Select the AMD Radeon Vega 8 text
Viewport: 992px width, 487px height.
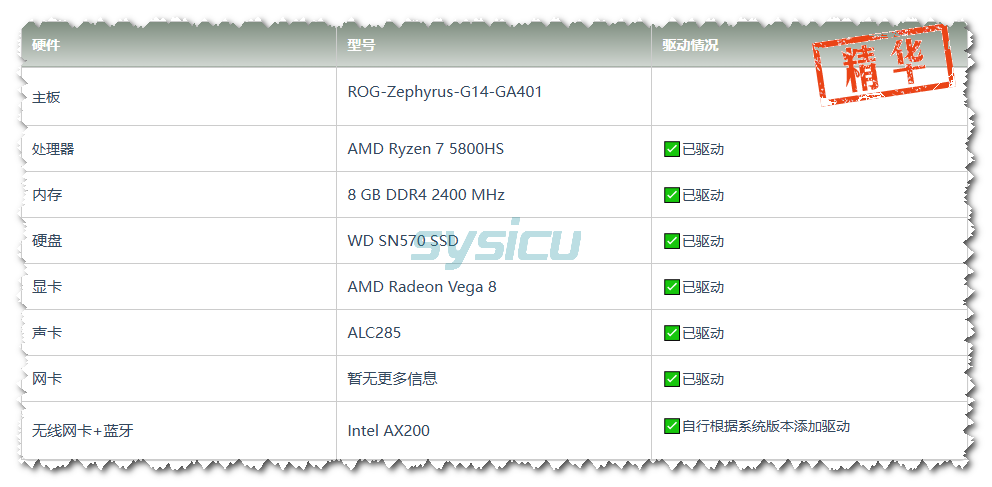click(x=422, y=287)
